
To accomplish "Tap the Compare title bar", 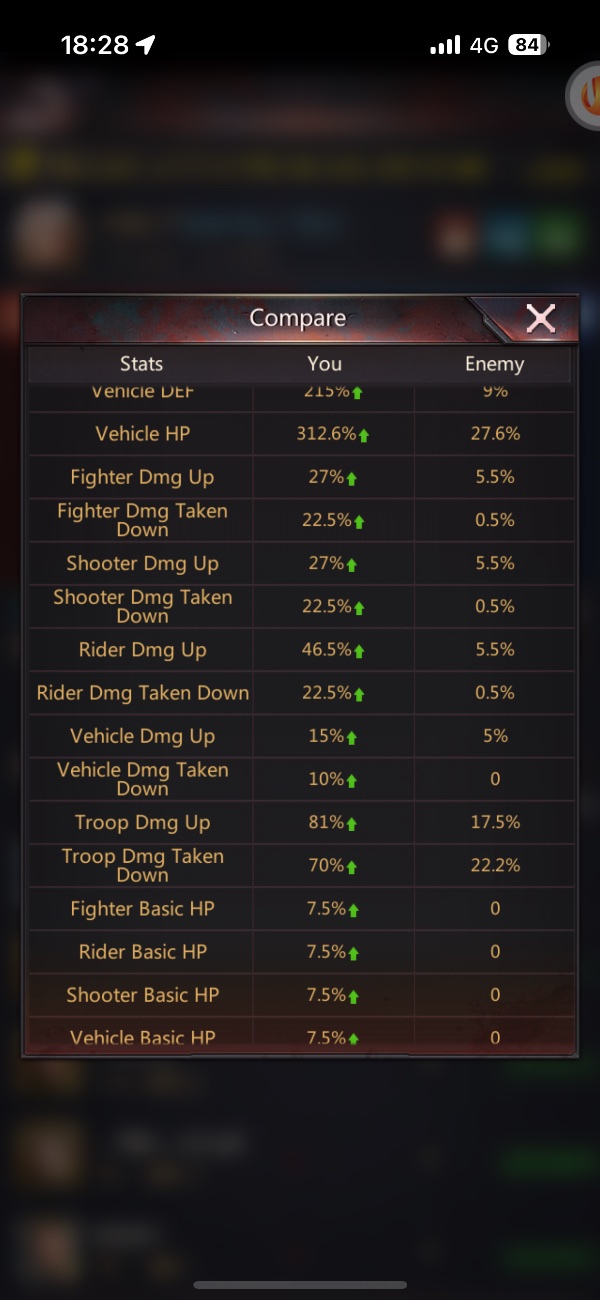I will pyautogui.click(x=297, y=318).
